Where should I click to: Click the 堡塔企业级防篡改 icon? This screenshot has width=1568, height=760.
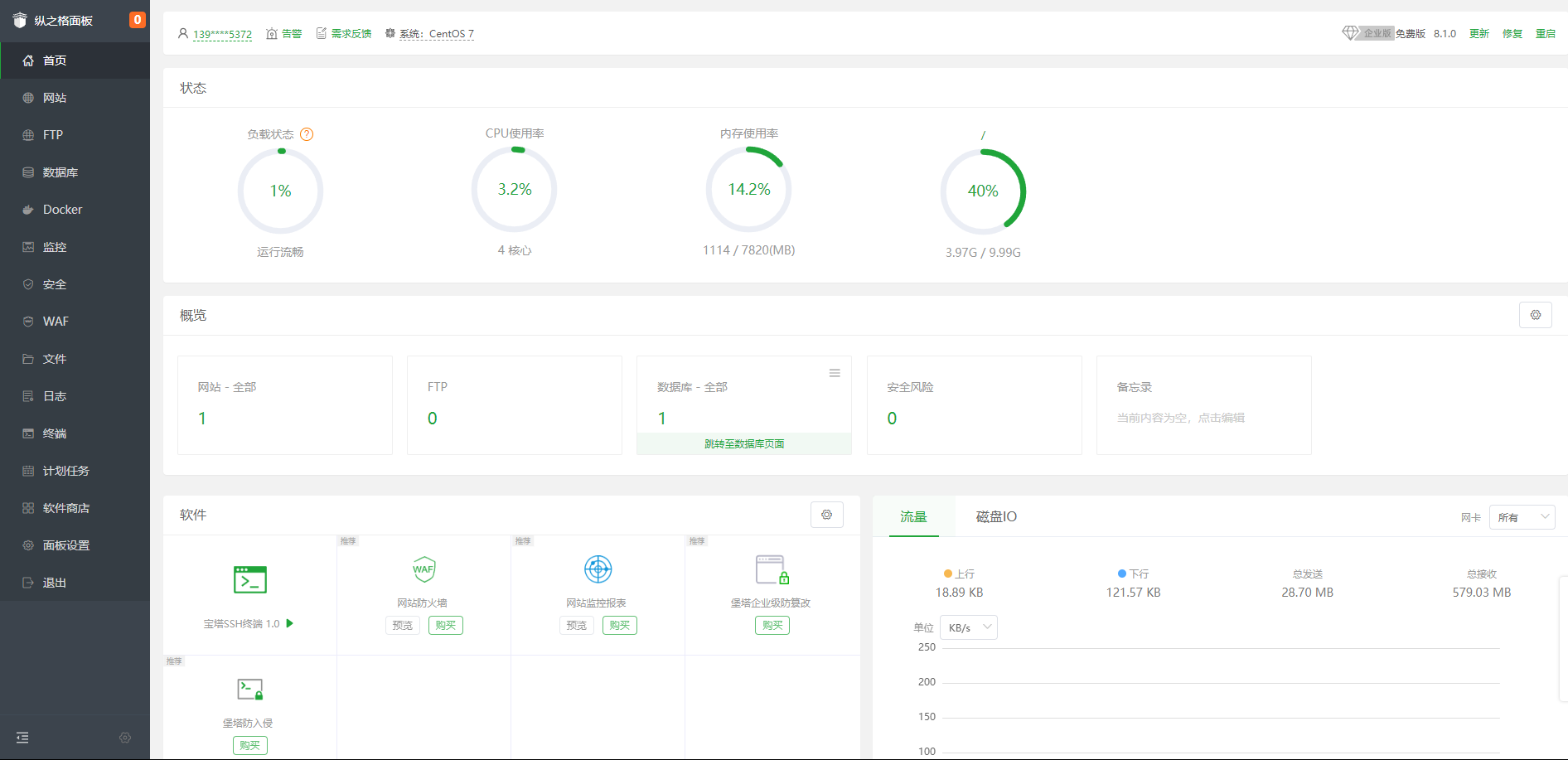click(772, 569)
